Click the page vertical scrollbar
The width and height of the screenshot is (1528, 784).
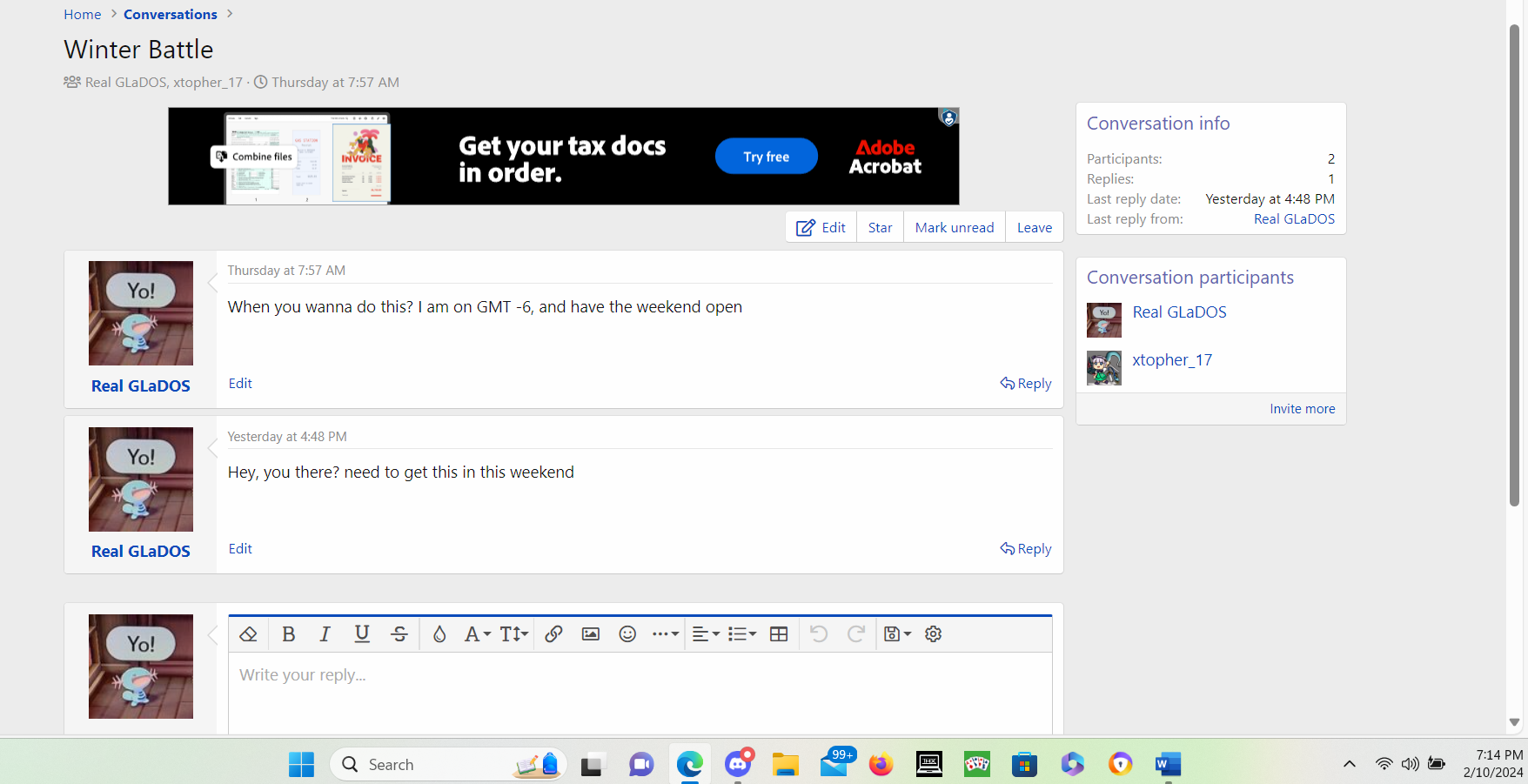pos(1514,265)
